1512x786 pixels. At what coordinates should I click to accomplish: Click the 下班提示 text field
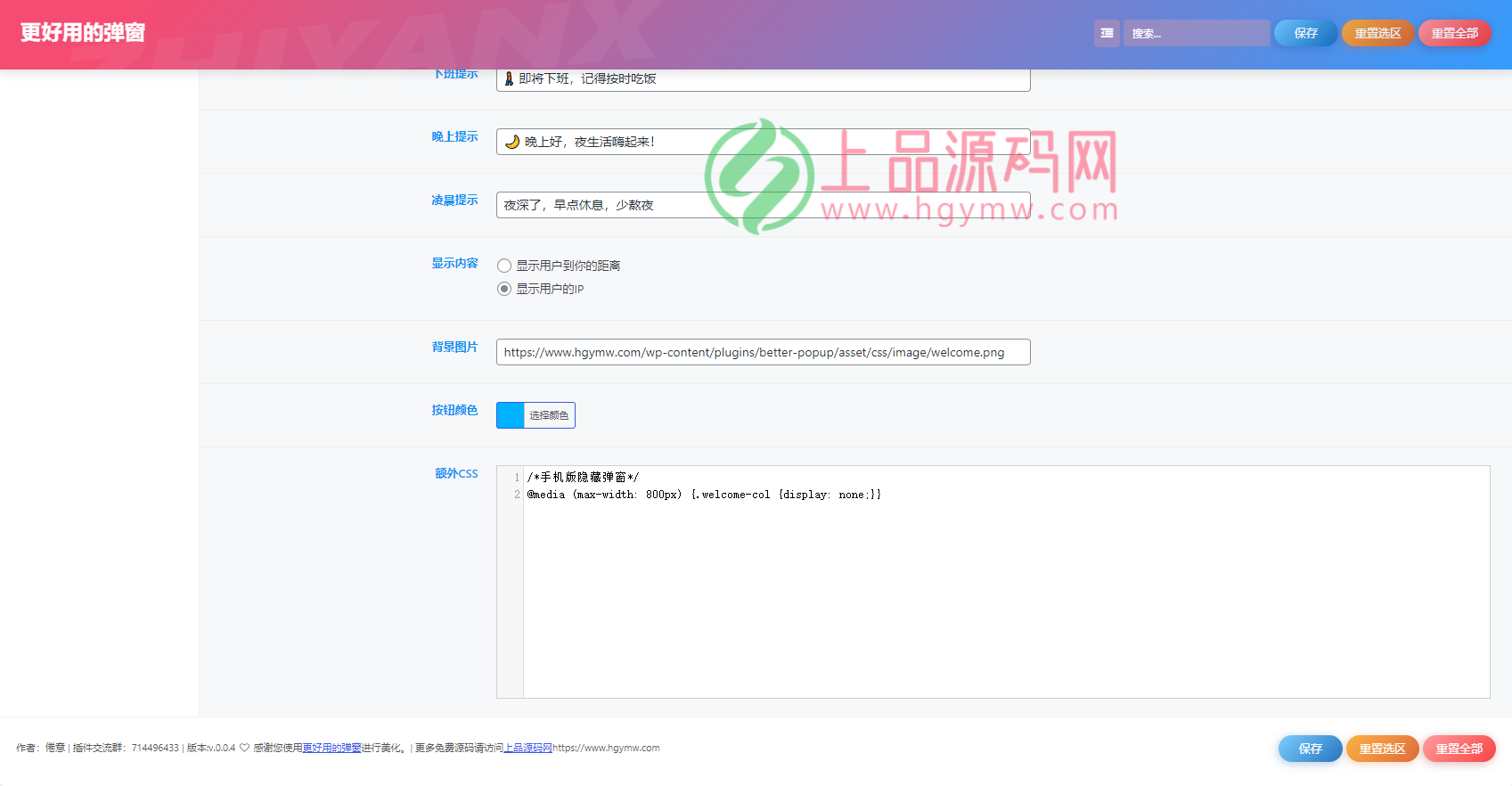(763, 79)
